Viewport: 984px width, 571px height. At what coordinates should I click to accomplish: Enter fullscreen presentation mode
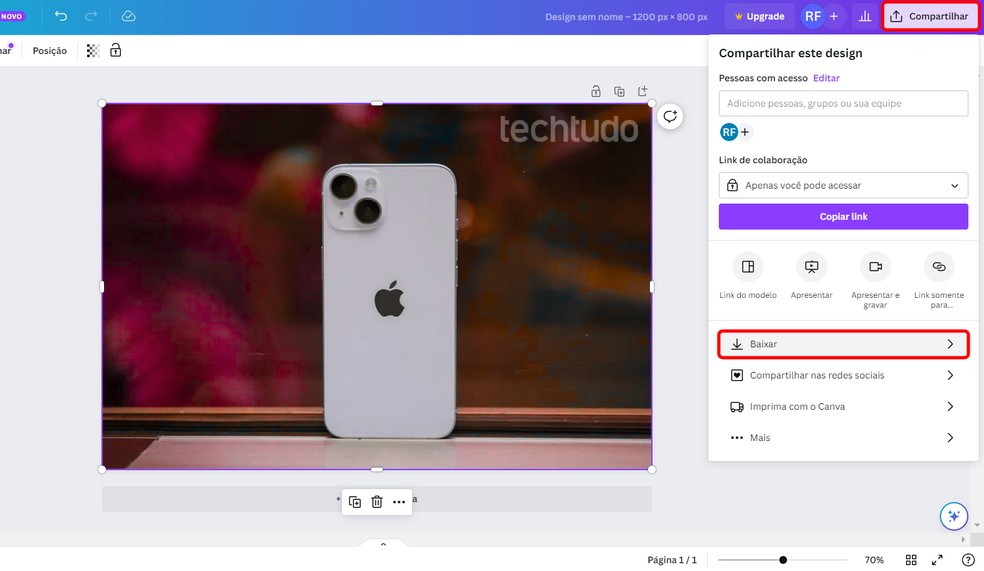click(937, 560)
